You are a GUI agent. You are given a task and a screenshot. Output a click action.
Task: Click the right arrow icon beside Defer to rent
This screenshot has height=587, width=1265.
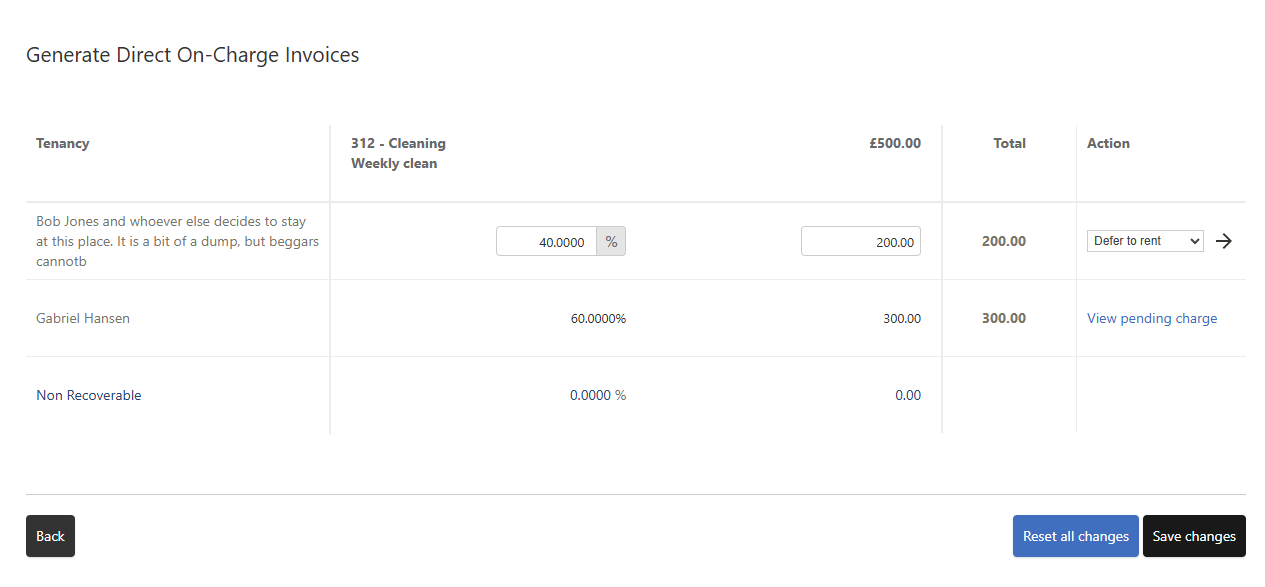[1224, 241]
